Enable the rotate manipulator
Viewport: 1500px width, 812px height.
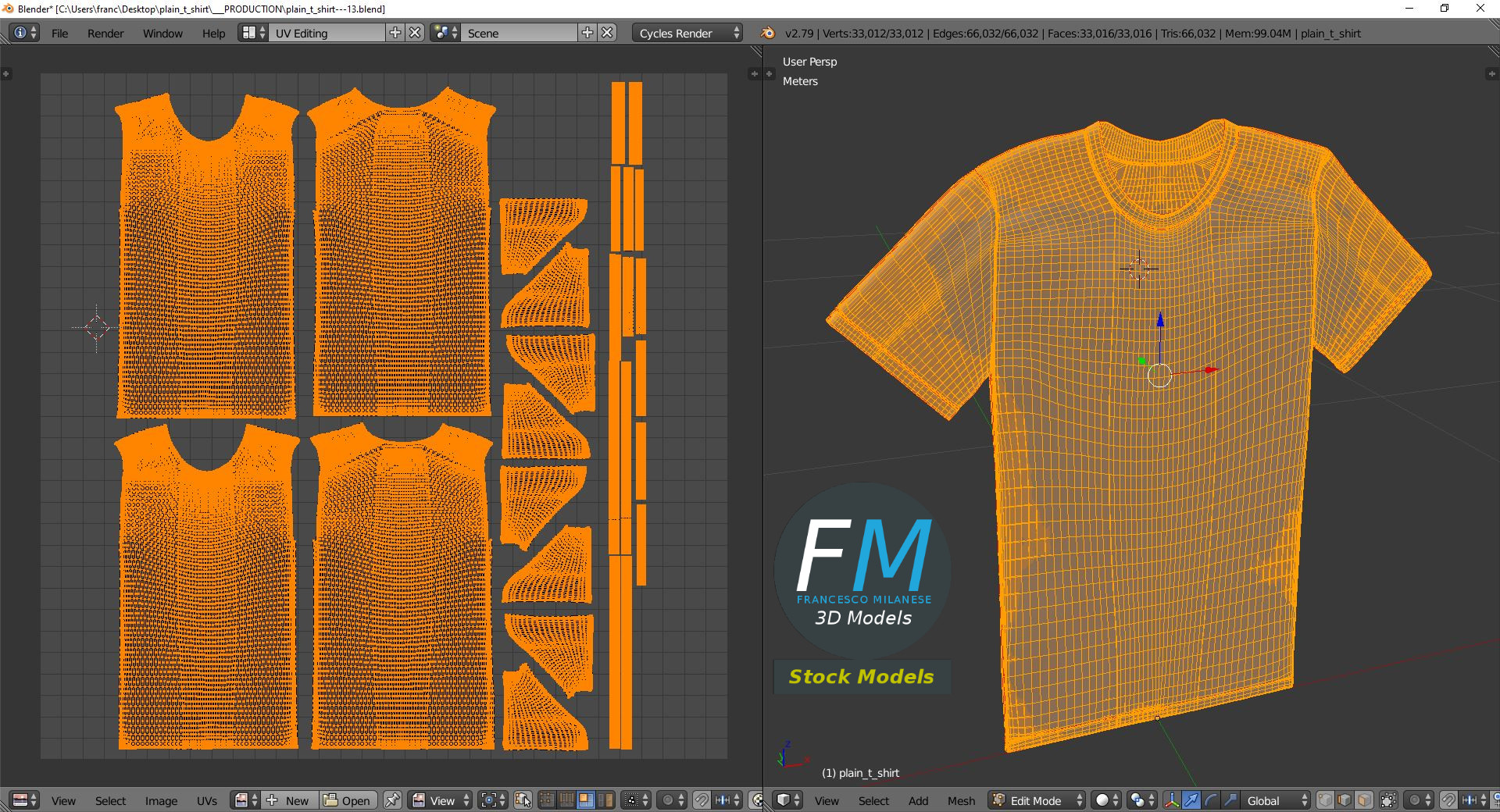coord(1210,800)
